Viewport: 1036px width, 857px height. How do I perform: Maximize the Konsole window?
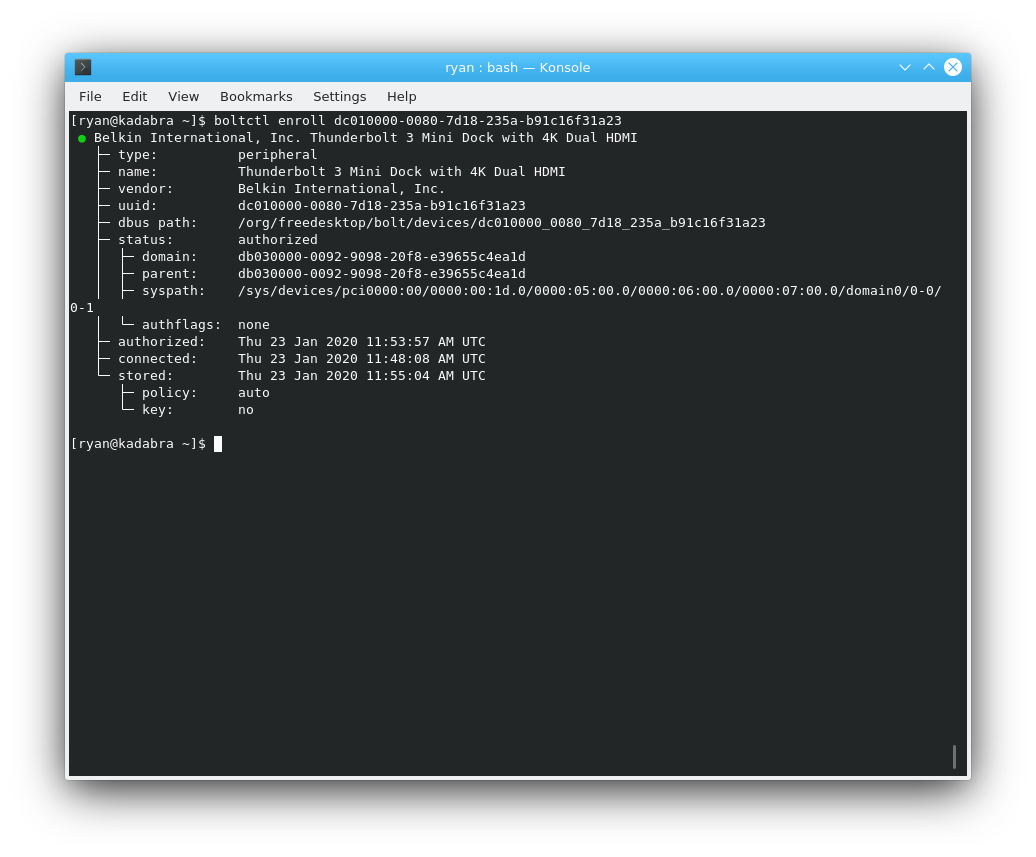[x=929, y=67]
